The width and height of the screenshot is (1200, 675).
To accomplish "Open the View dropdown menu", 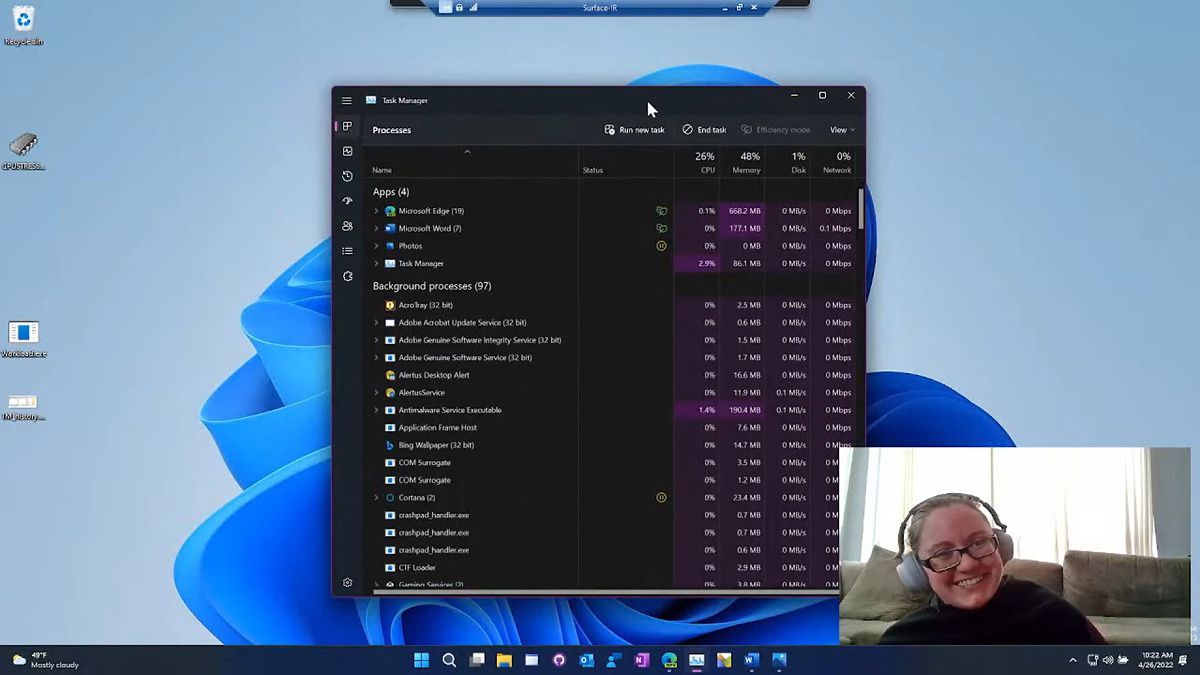I will click(842, 130).
